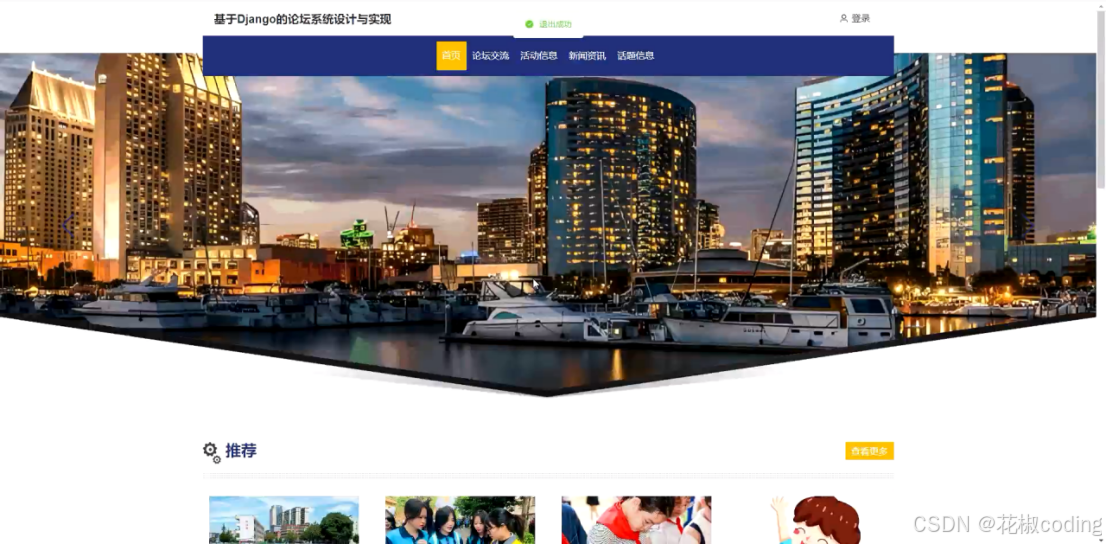Viewport: 1106px width, 544px height.
Task: Open the 话题信息 navigation item
Action: 636,56
